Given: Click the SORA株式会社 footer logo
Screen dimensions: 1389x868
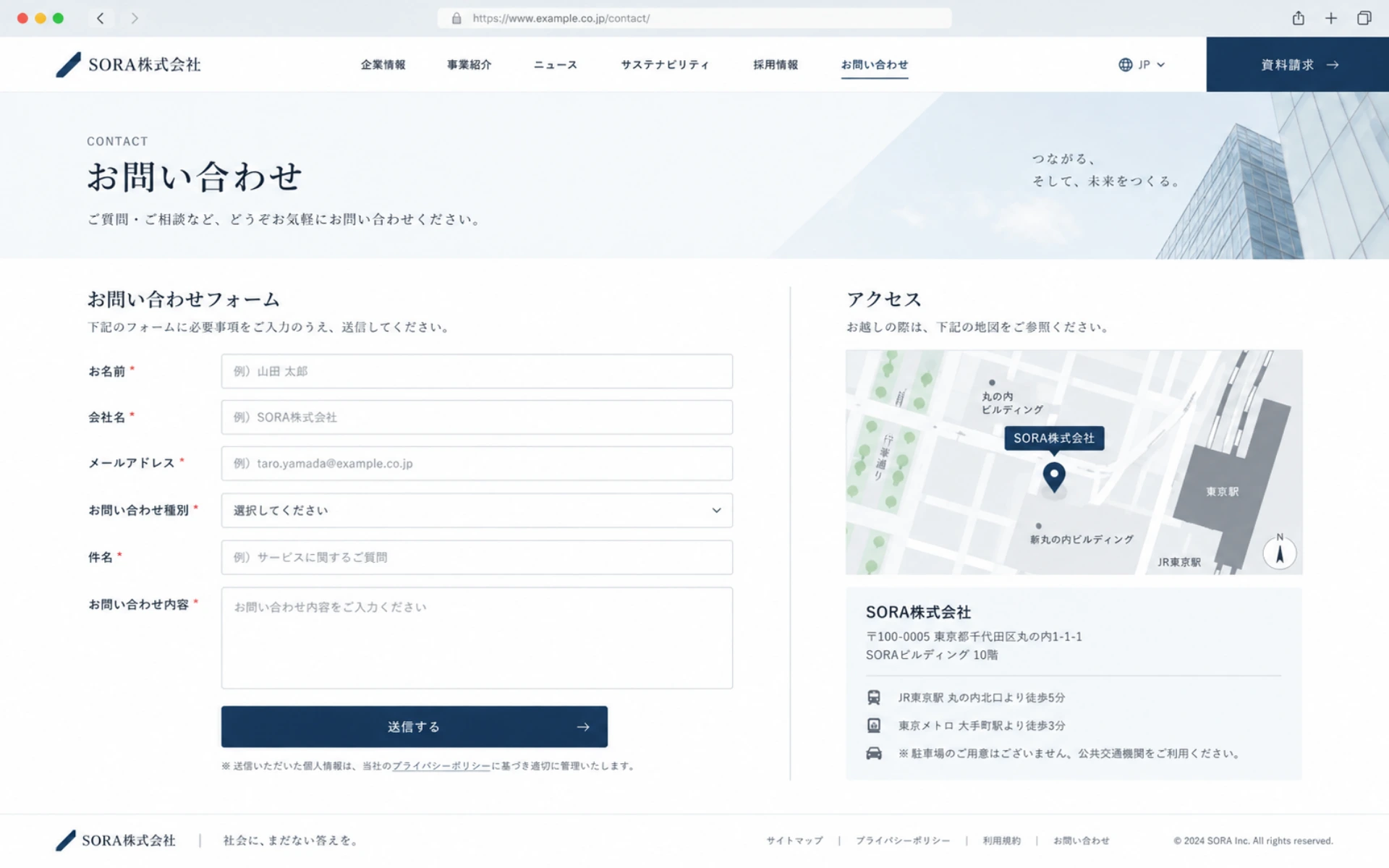Looking at the screenshot, I should click(116, 840).
